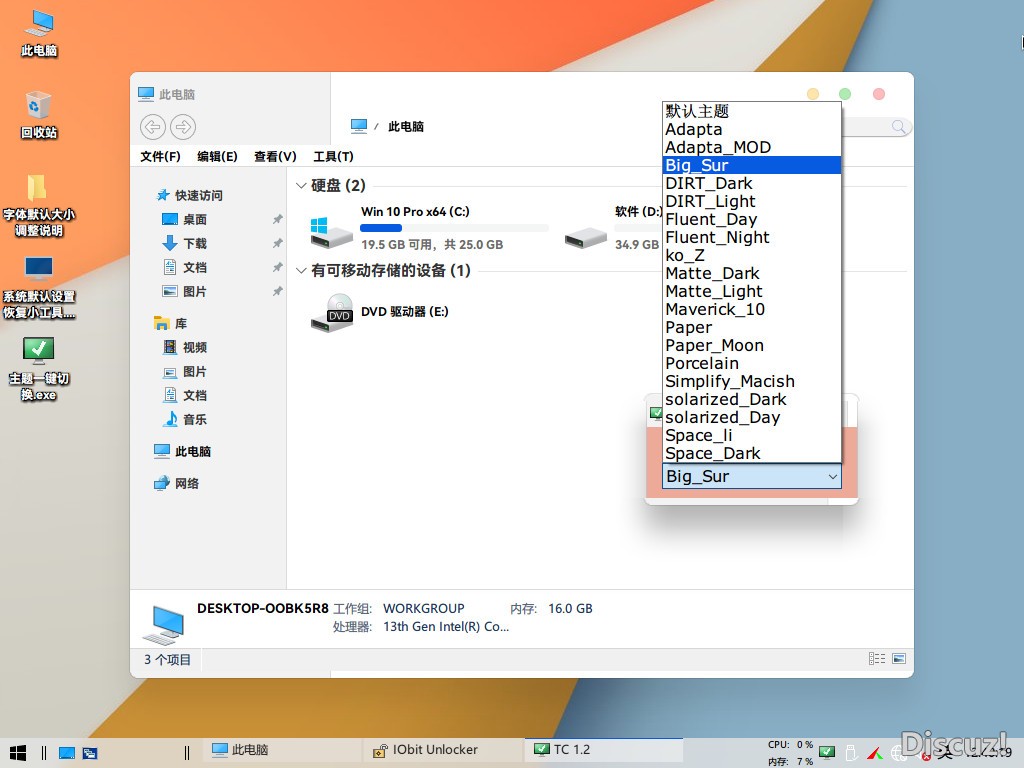This screenshot has height=768, width=1024.
Task: Click the Forward navigation arrow
Action: pos(183,127)
